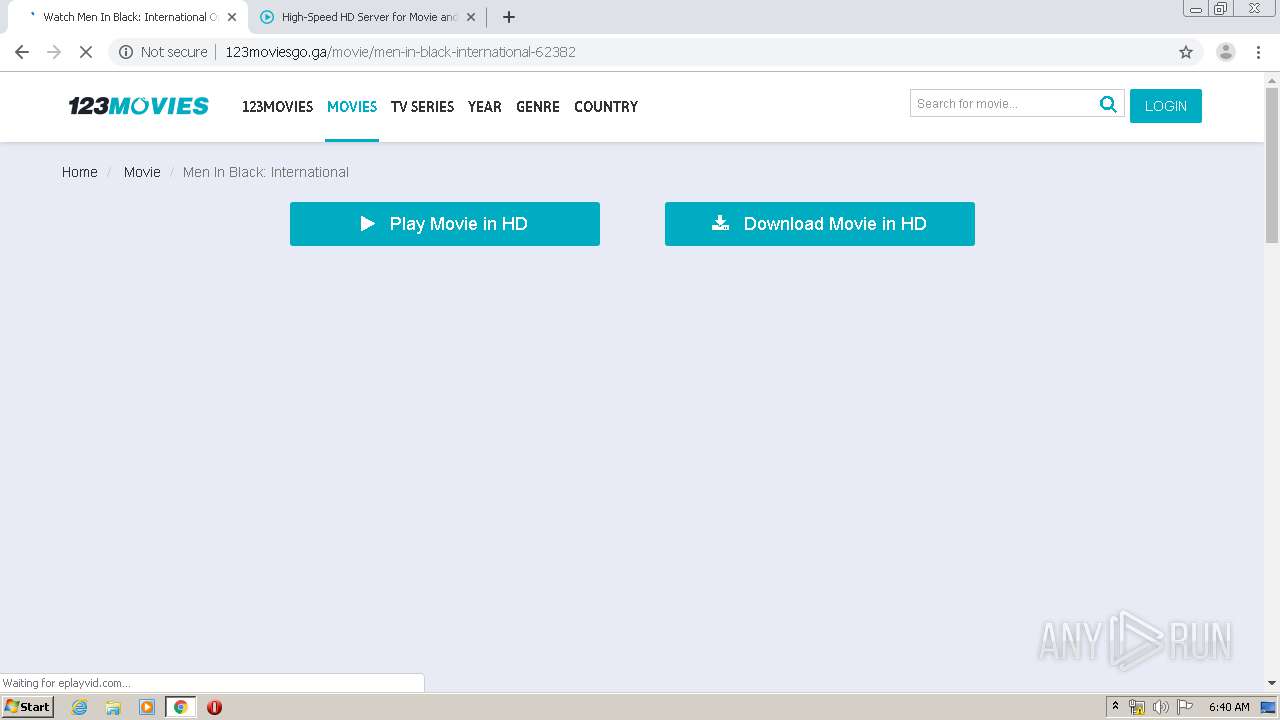
Task: Click the page vertical scrollbar thumb
Action: [x=1272, y=165]
